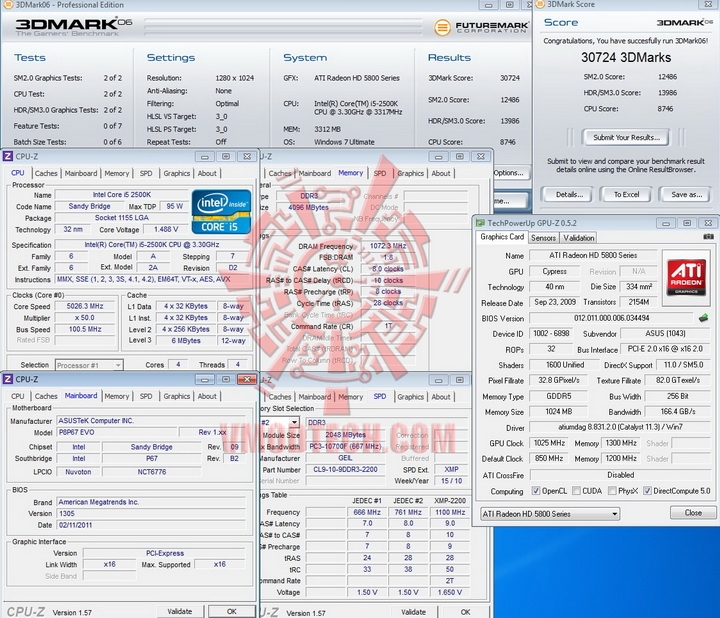Click the XMP-2200 column header in the SPD timings table
The image size is (720, 618).
coord(450,500)
